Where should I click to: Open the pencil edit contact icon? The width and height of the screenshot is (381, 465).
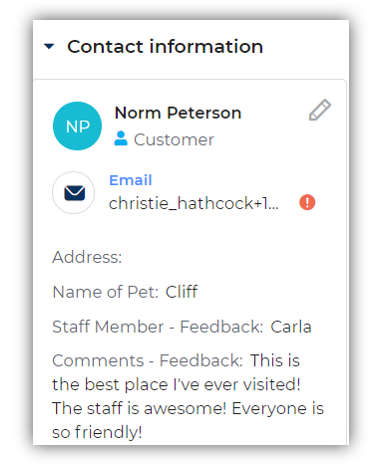tap(319, 110)
